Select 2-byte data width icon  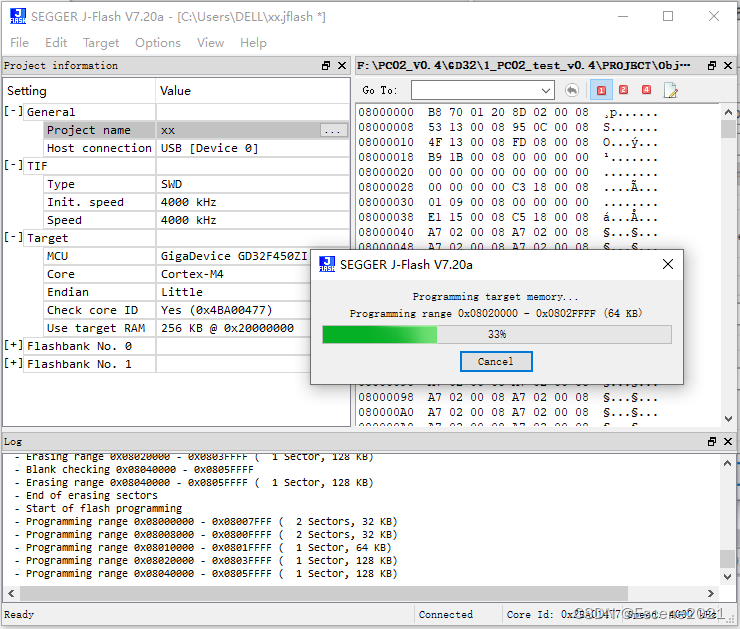(623, 90)
